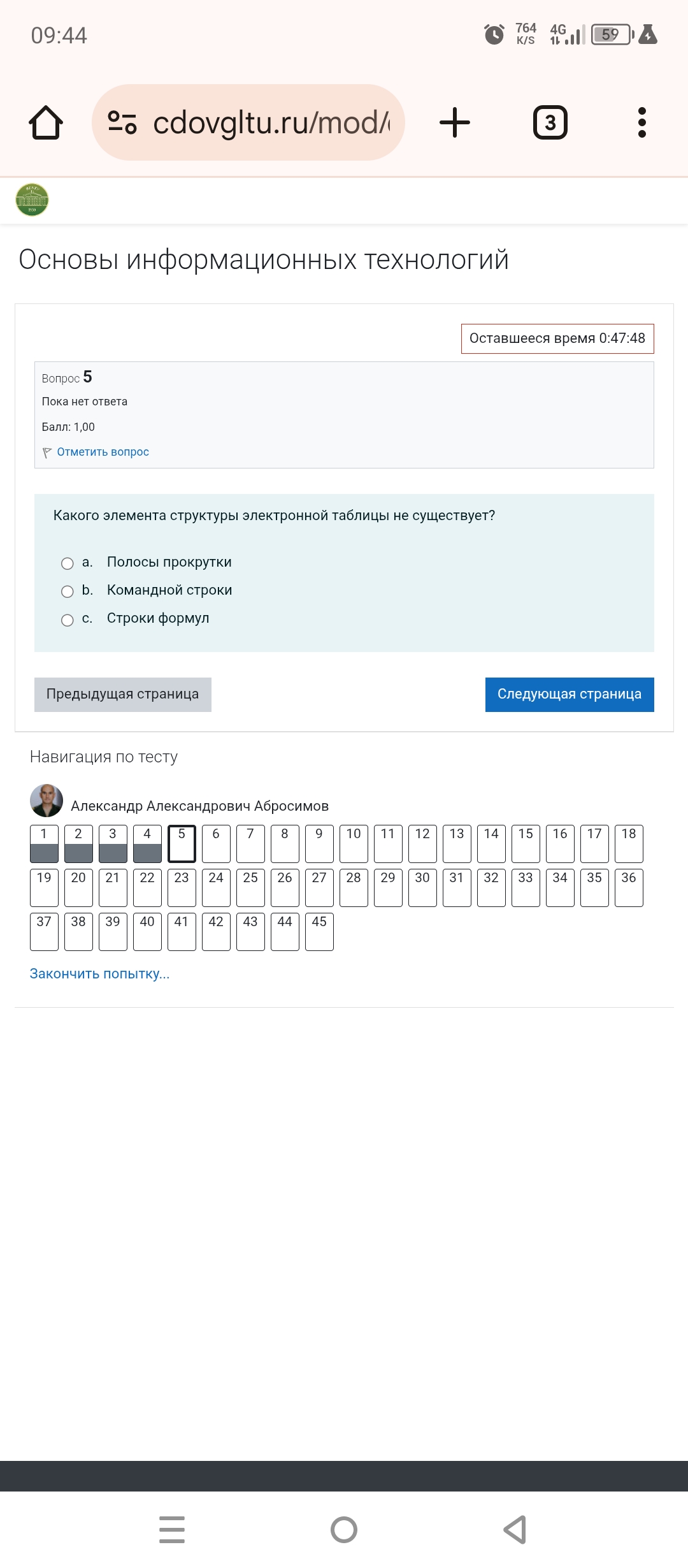This screenshot has width=688, height=1568.
Task: Open the site settings icon in the address bar
Action: pyautogui.click(x=122, y=122)
